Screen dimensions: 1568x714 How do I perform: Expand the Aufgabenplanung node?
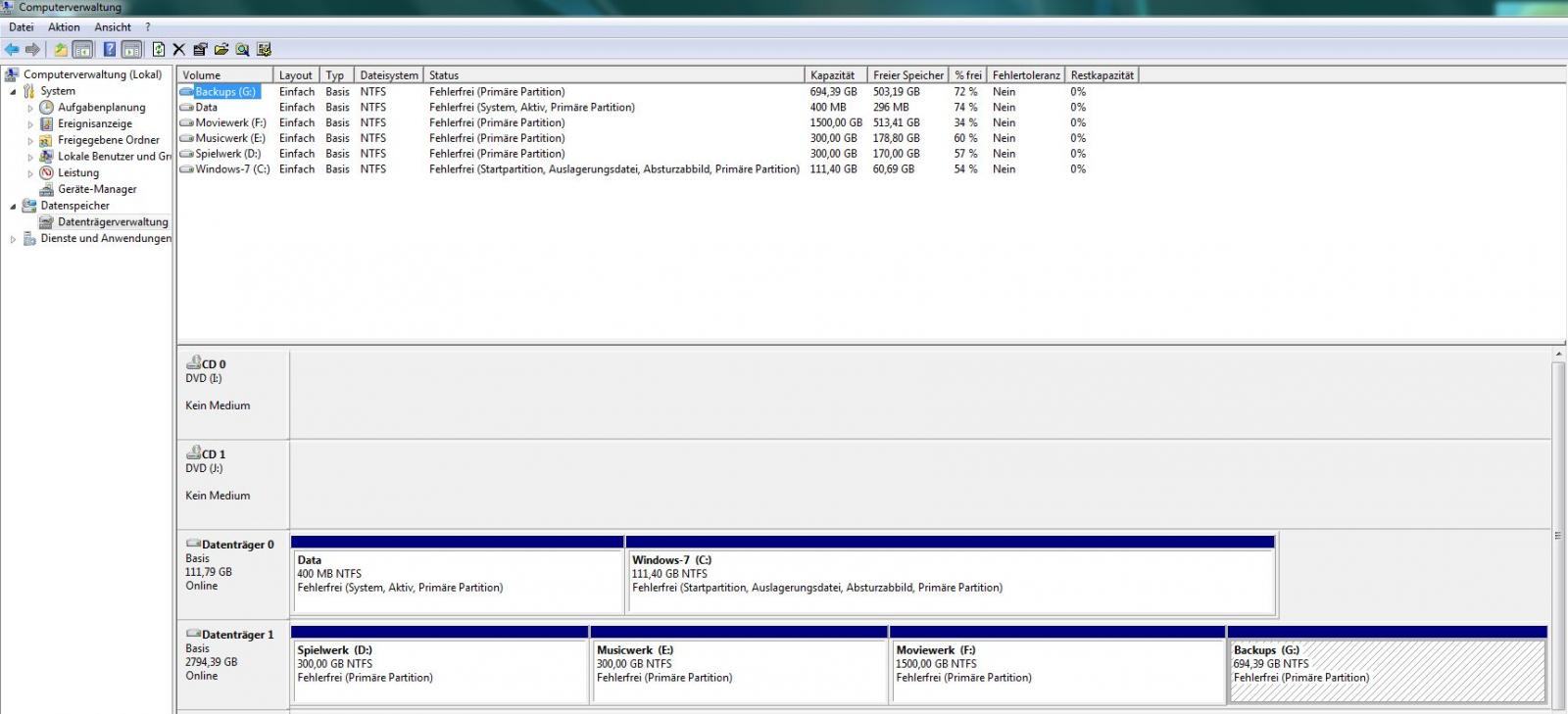pyautogui.click(x=30, y=108)
